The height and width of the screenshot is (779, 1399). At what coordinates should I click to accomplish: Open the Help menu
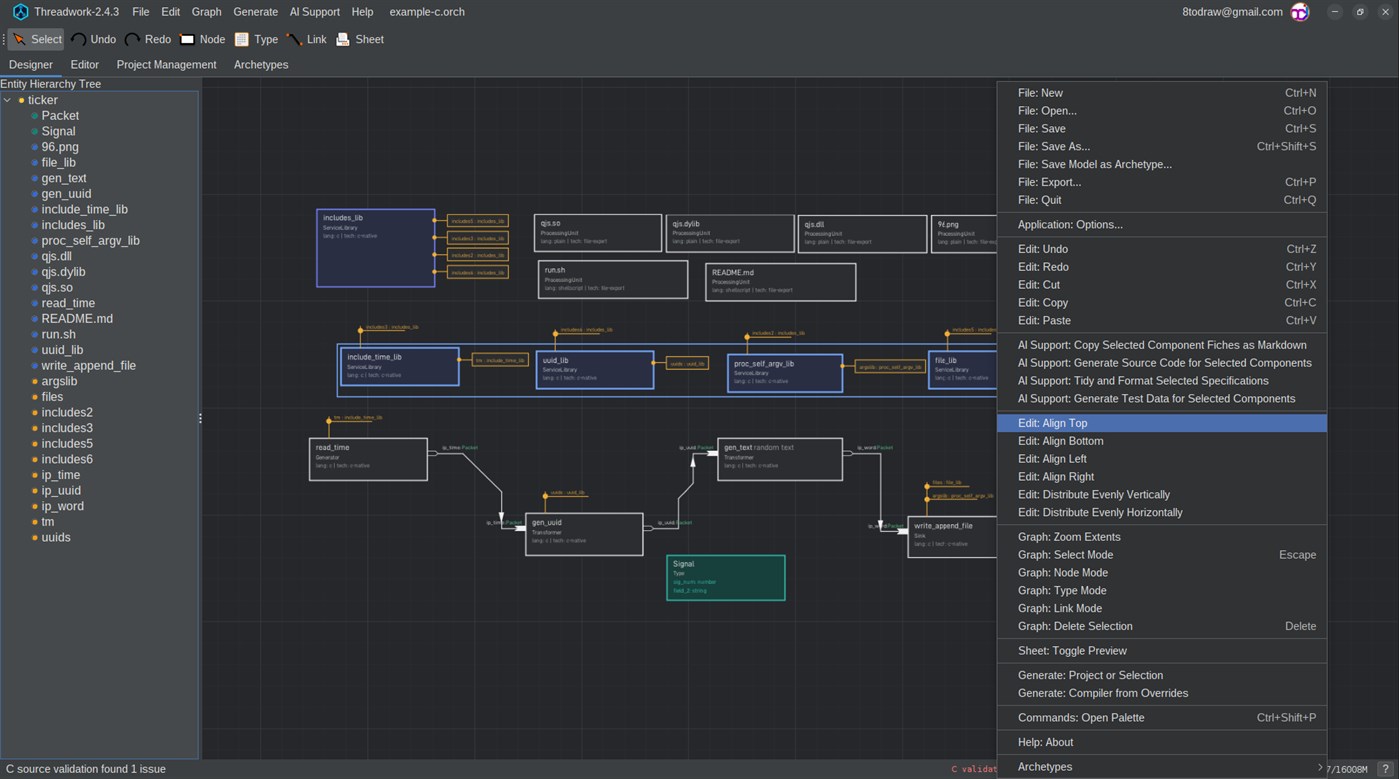pyautogui.click(x=362, y=12)
